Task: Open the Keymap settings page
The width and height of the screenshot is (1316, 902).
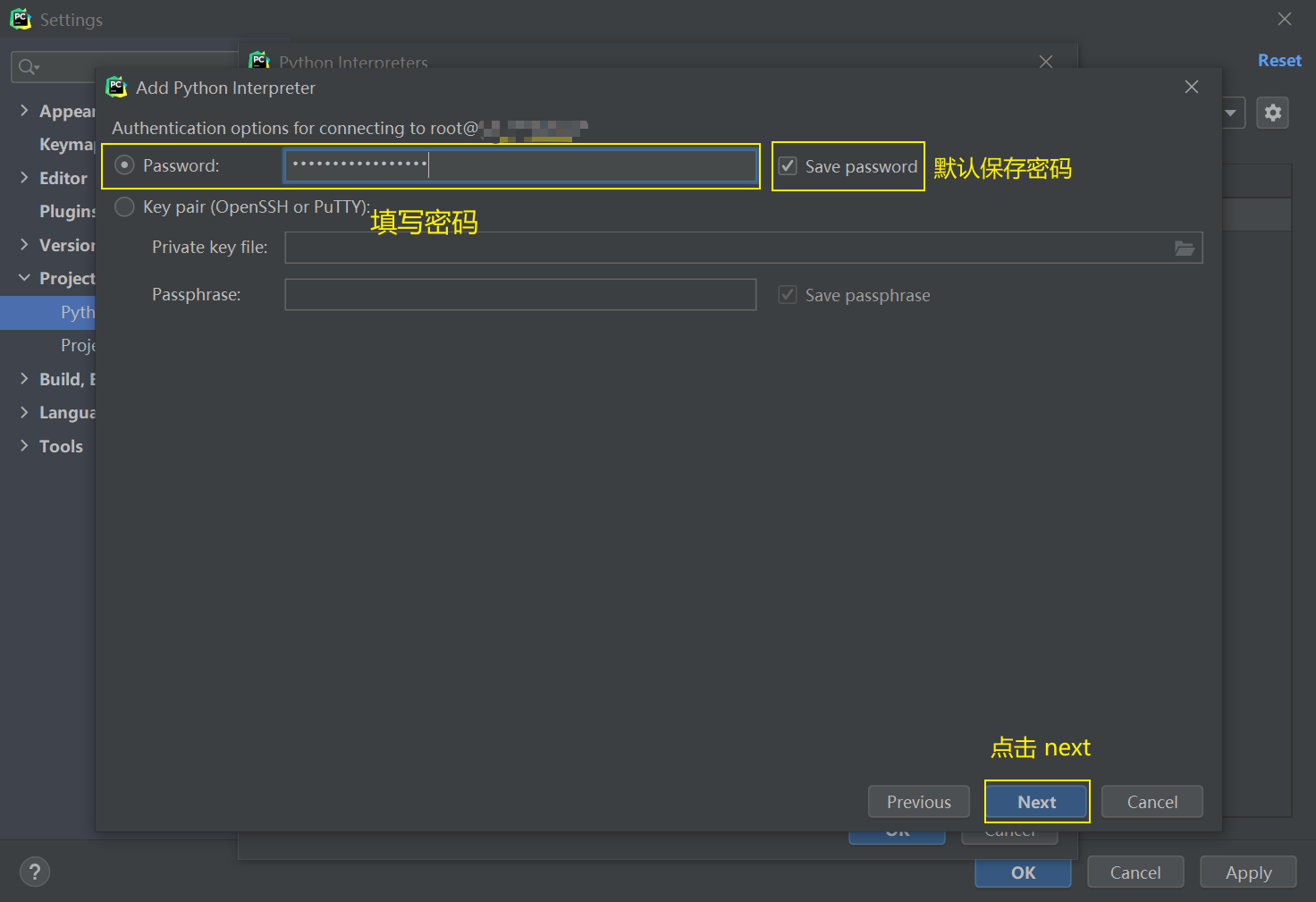Action: (66, 145)
